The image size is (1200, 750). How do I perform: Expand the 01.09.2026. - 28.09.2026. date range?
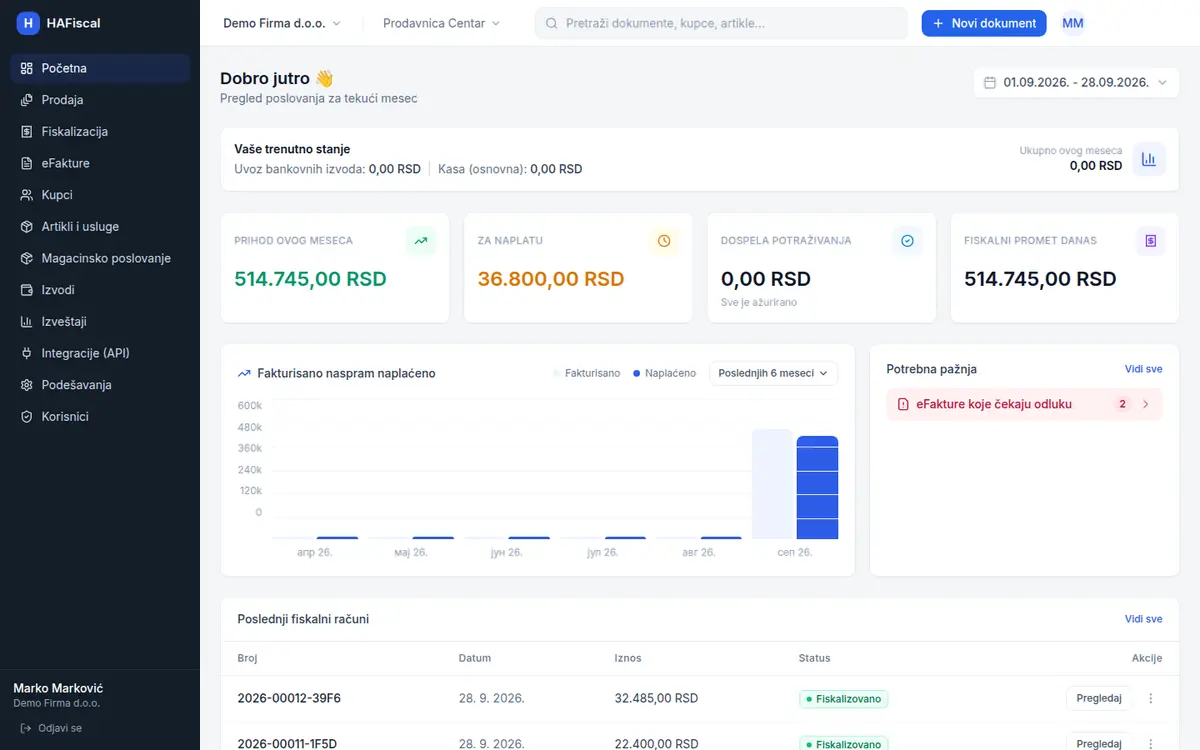(1076, 83)
